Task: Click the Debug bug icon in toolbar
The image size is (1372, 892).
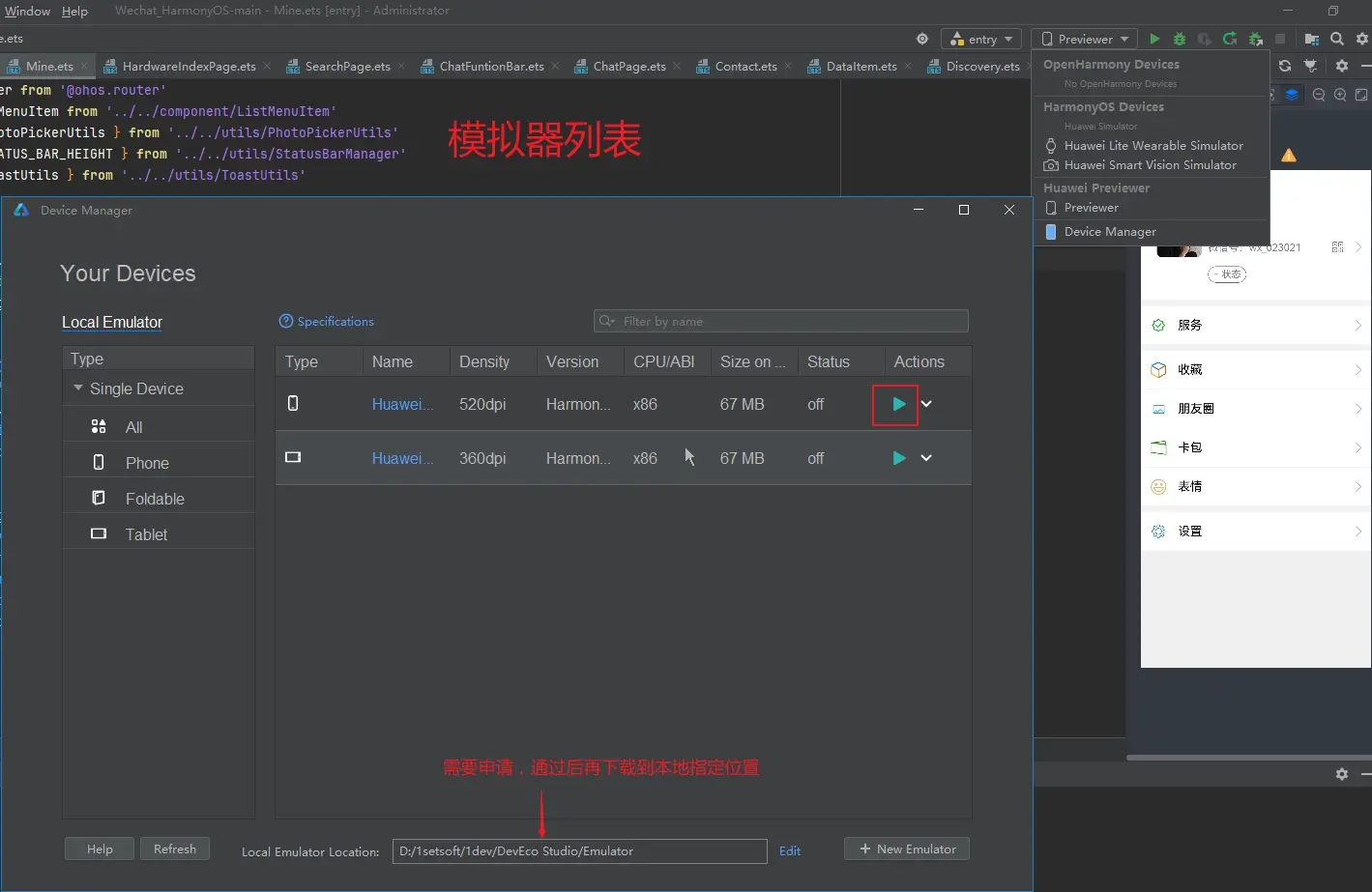Action: [1180, 39]
